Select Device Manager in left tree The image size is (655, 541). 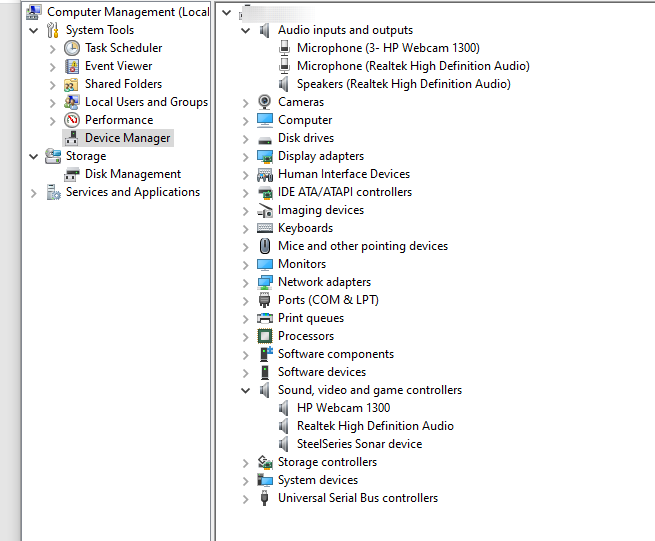point(127,138)
